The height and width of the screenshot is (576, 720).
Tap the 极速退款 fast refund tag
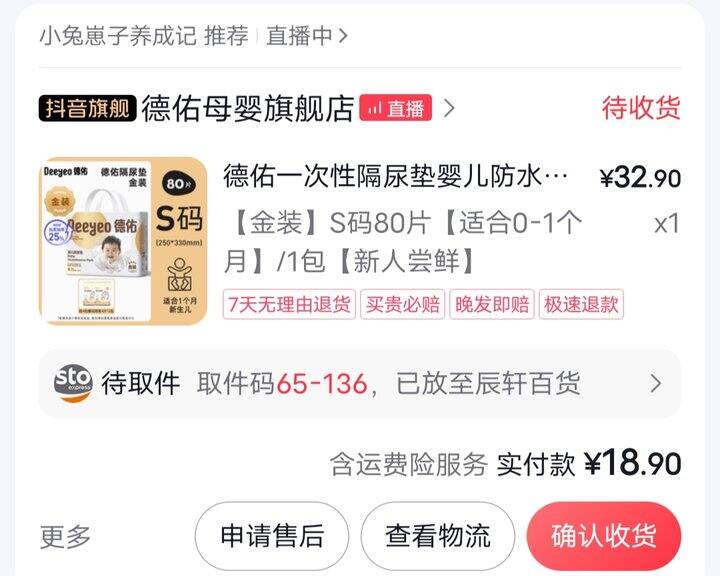click(x=581, y=304)
